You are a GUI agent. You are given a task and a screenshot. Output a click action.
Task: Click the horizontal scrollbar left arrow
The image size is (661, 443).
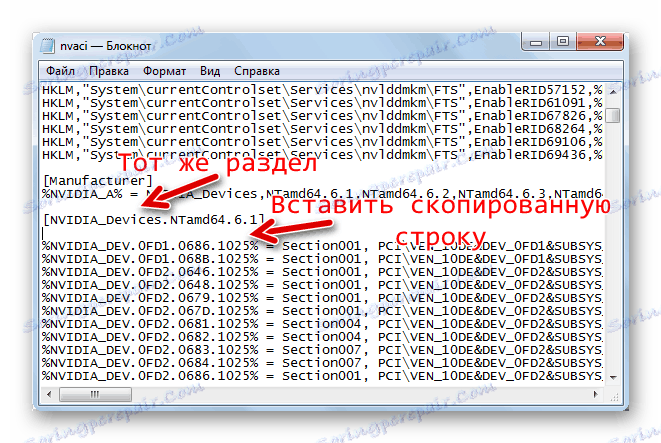[49, 395]
